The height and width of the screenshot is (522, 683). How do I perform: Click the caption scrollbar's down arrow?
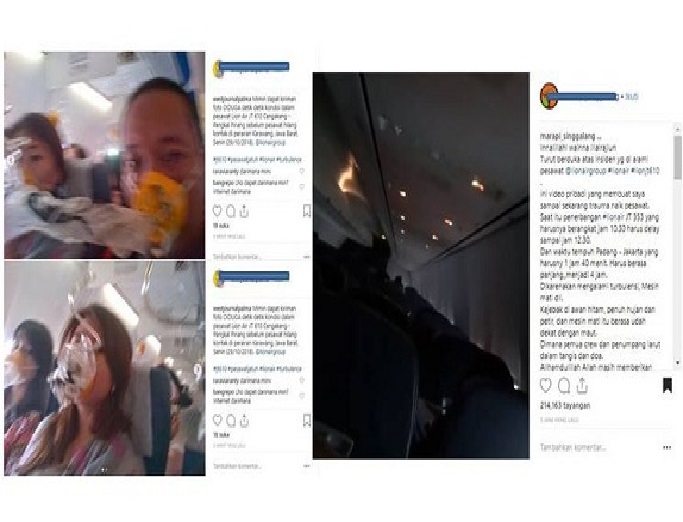[x=677, y=363]
